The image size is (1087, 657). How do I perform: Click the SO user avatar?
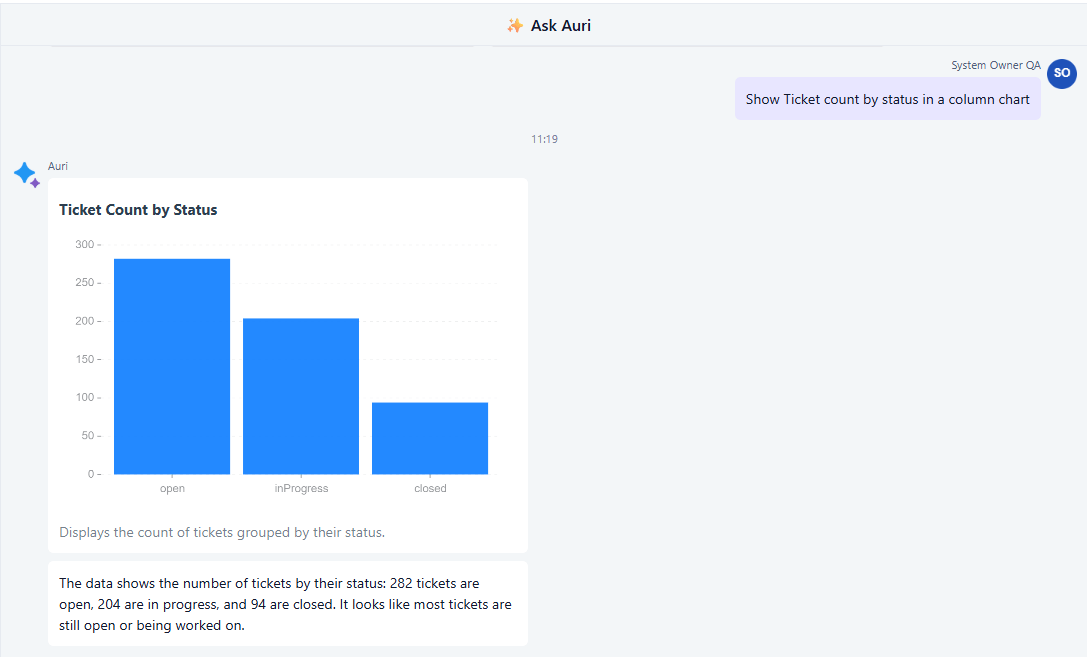coord(1061,73)
